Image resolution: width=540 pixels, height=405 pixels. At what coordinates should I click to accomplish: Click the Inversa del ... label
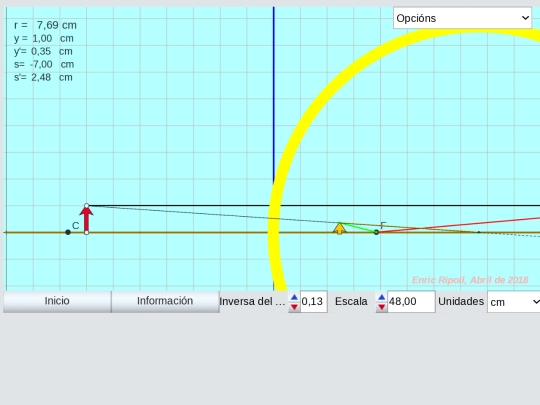[x=252, y=301]
